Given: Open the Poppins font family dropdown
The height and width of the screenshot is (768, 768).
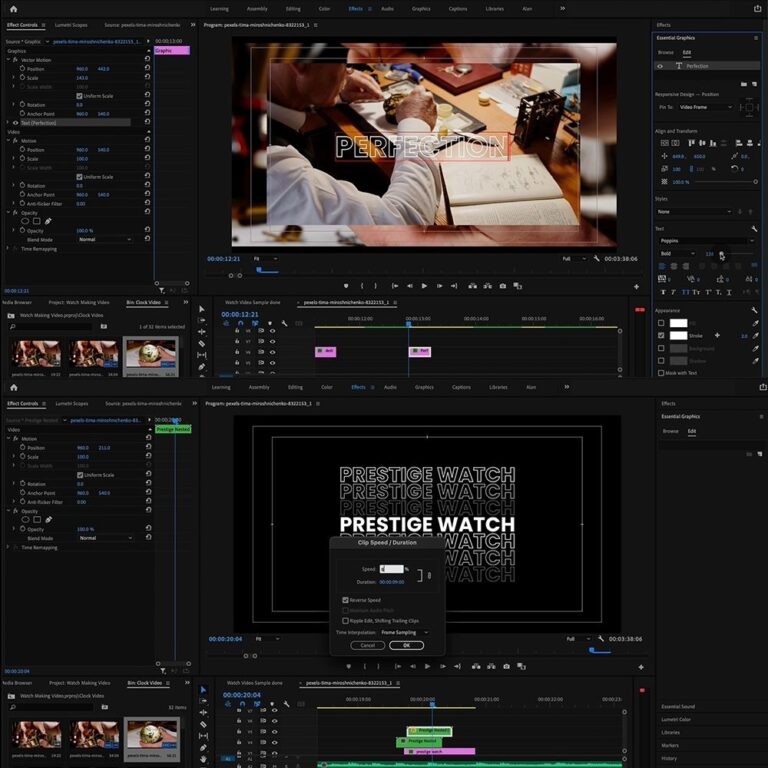Looking at the screenshot, I should pyautogui.click(x=707, y=240).
